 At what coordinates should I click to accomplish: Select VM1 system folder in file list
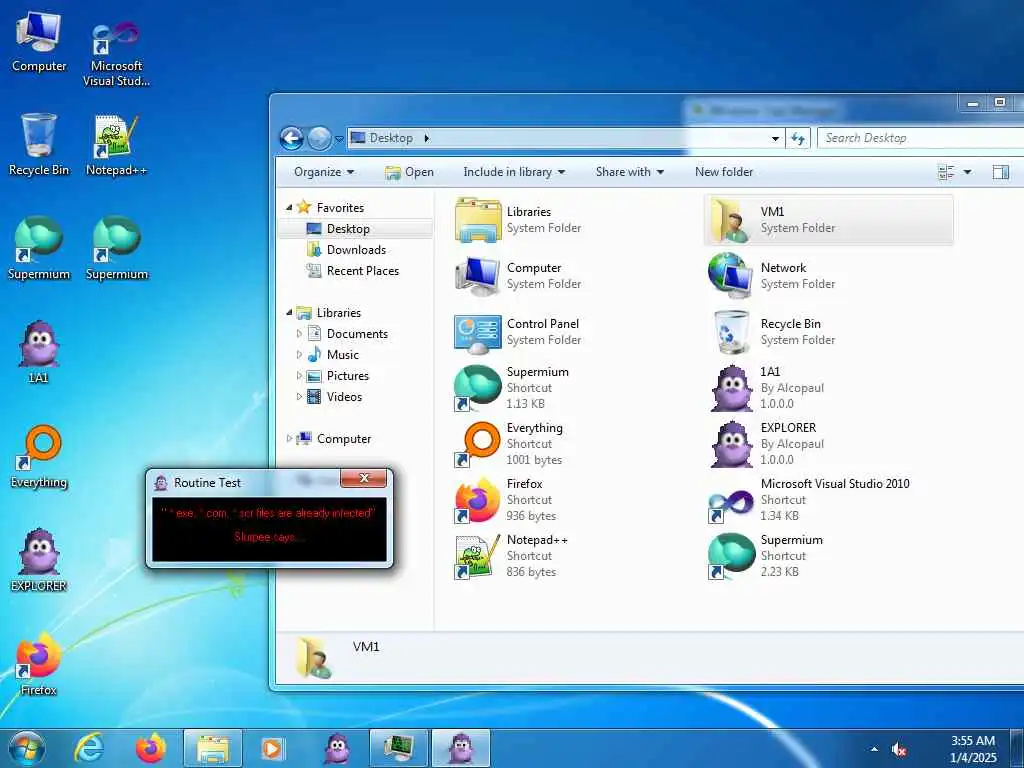[829, 220]
